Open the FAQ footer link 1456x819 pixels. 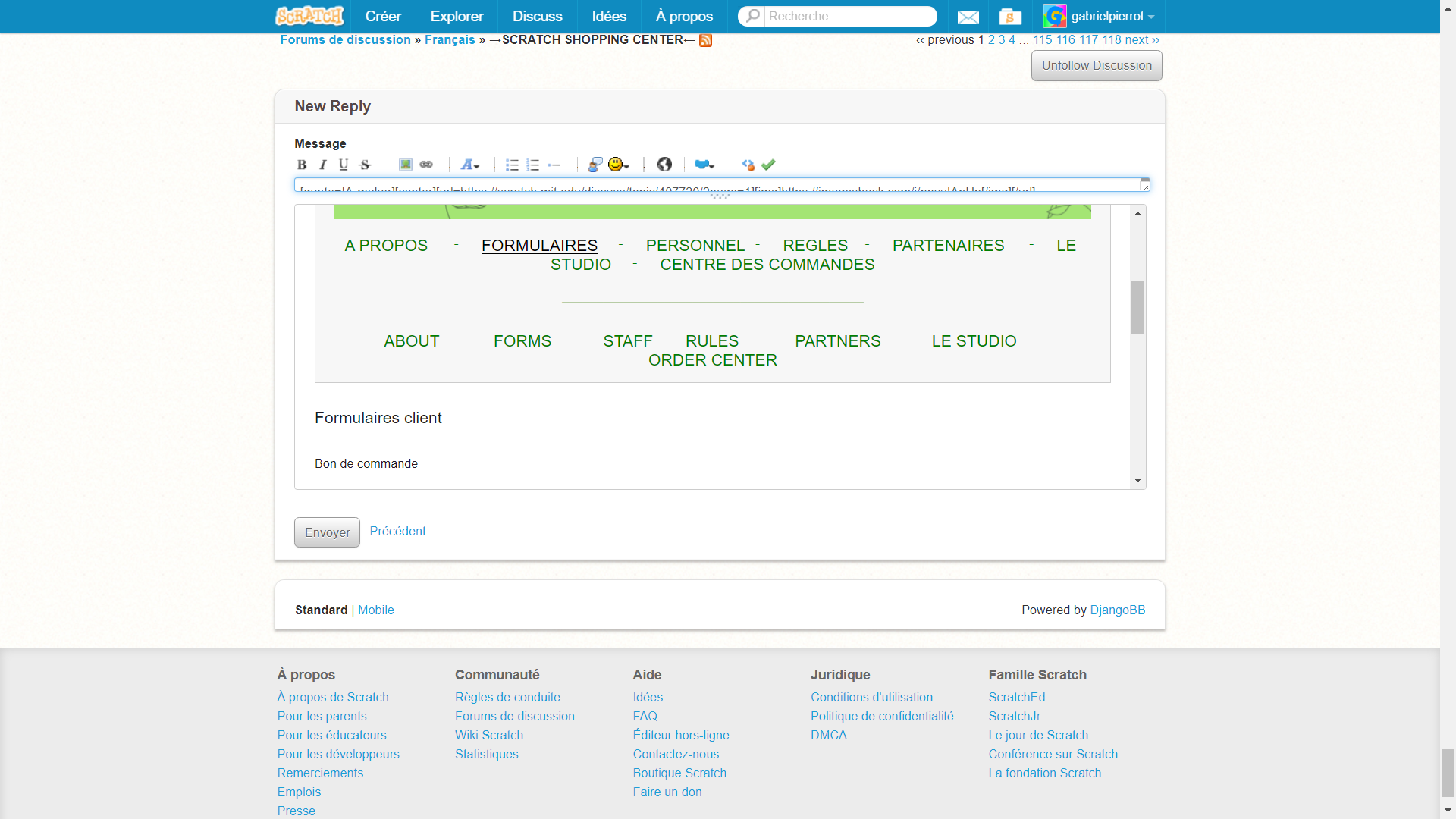[645, 716]
